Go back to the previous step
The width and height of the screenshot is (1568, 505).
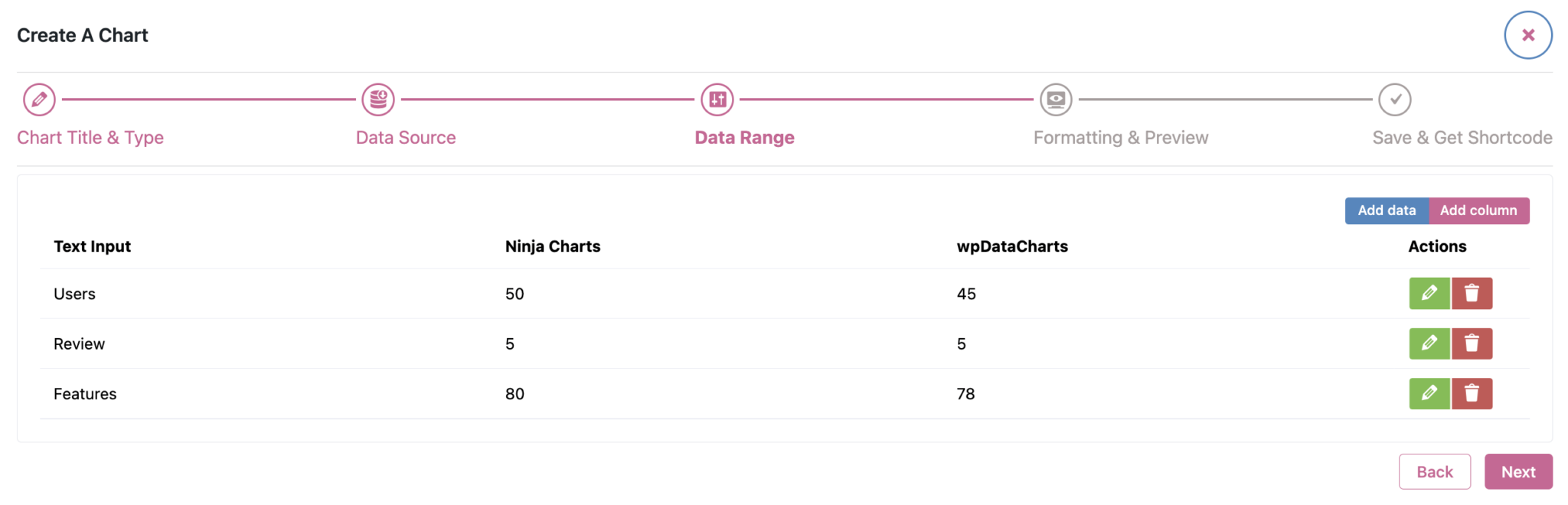[x=1435, y=471]
